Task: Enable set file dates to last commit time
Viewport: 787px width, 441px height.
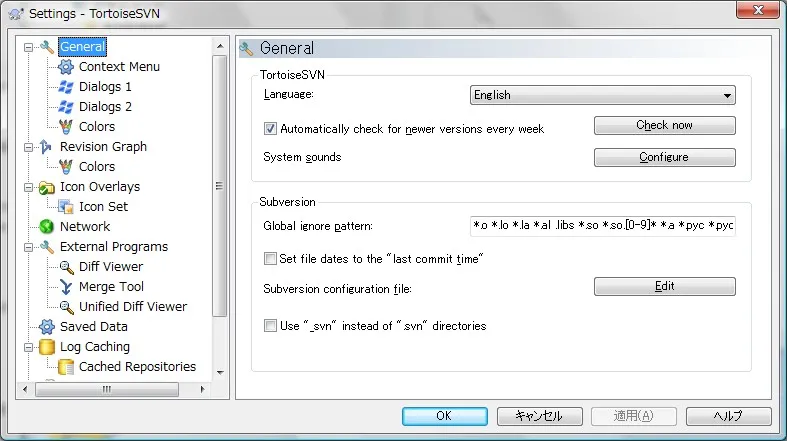Action: tap(270, 259)
